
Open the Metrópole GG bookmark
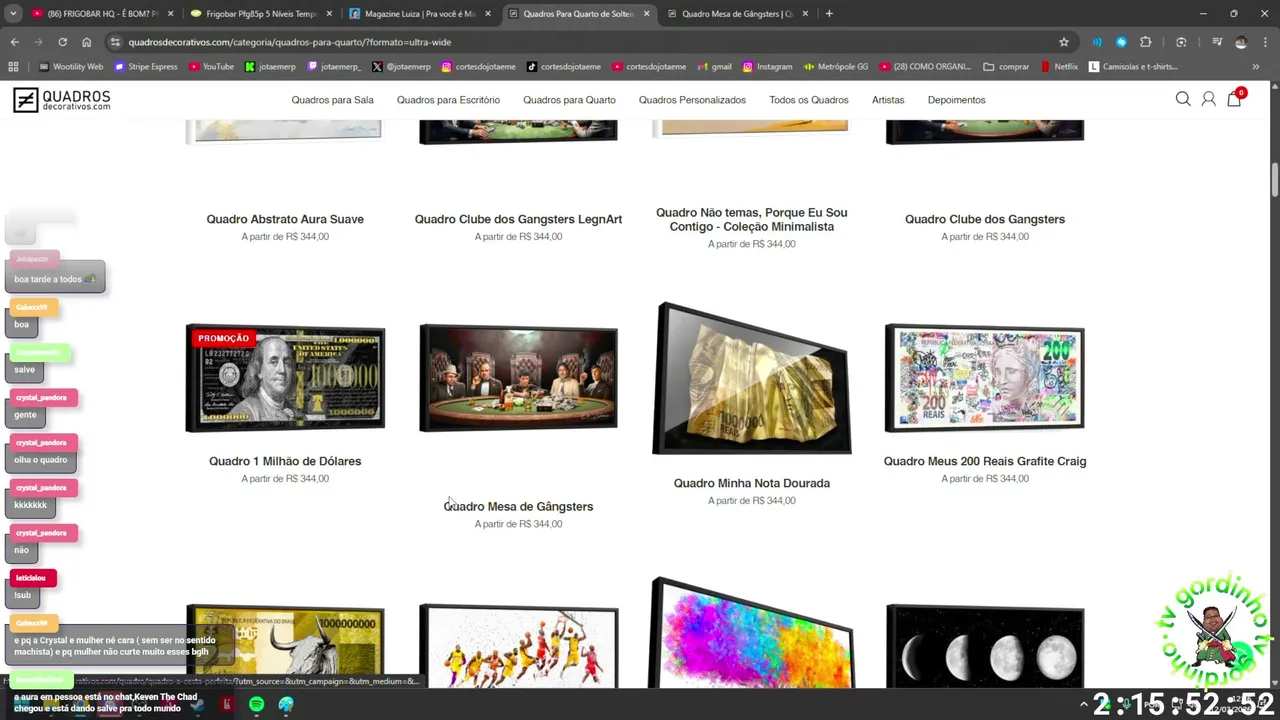coord(836,67)
